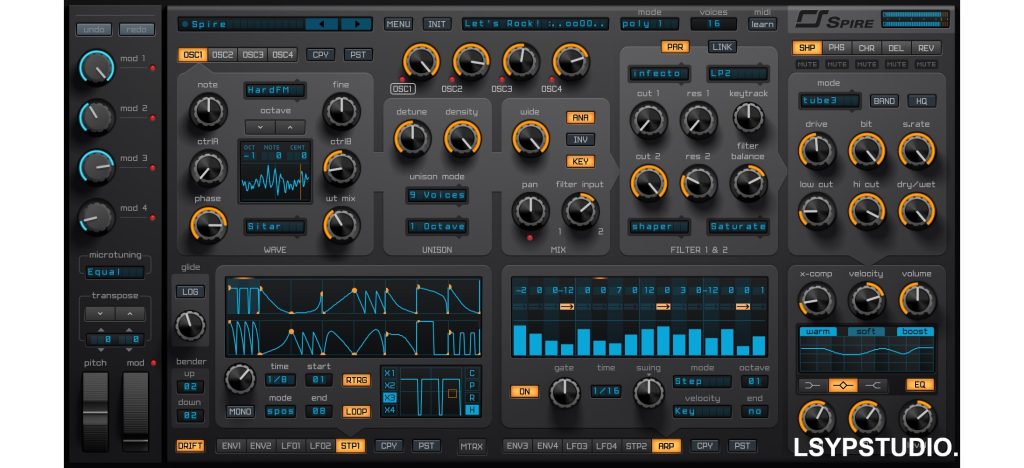Toggle the arpeggiator ON switch
The image size is (1024, 468).
click(x=524, y=392)
